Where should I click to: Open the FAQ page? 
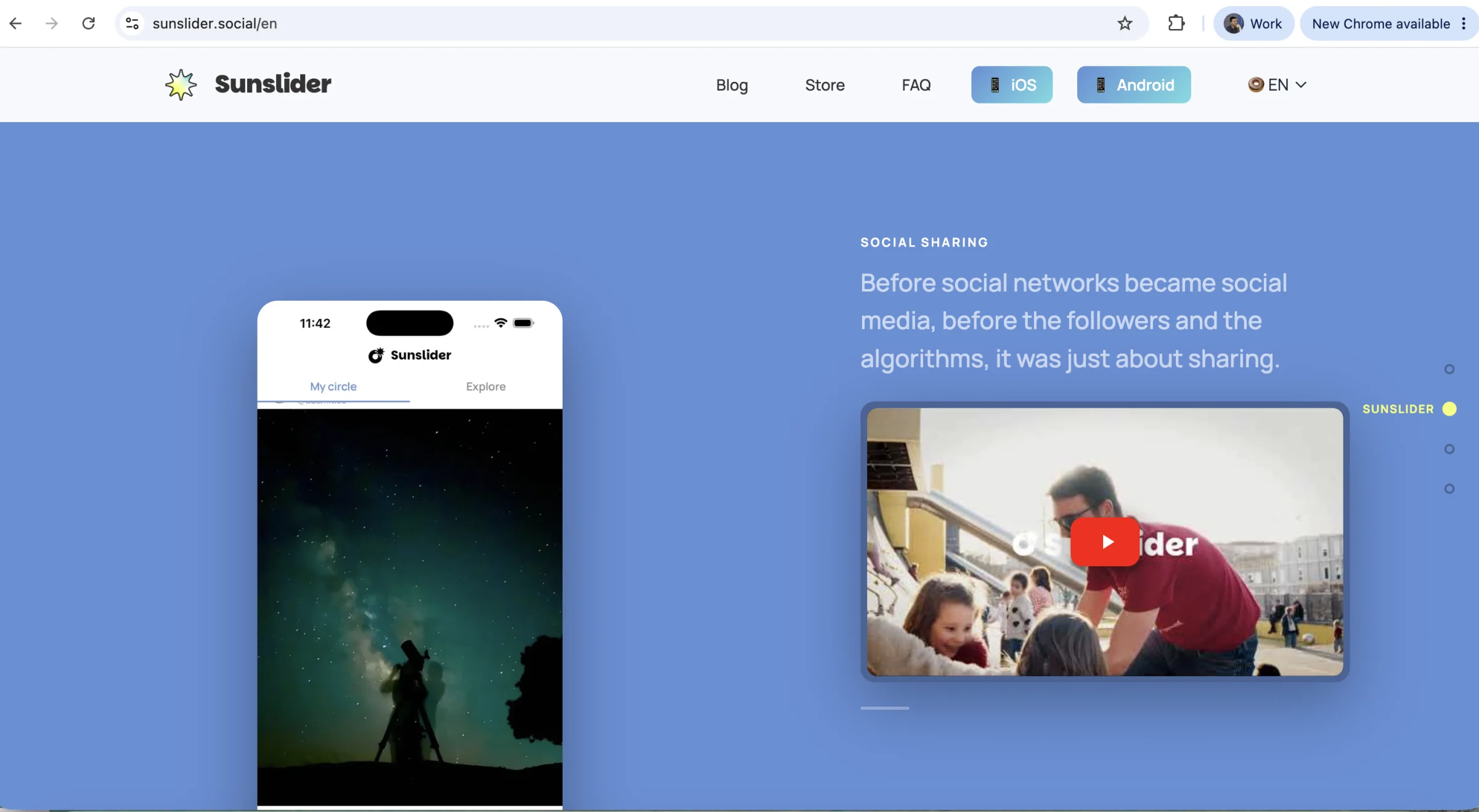[916, 85]
